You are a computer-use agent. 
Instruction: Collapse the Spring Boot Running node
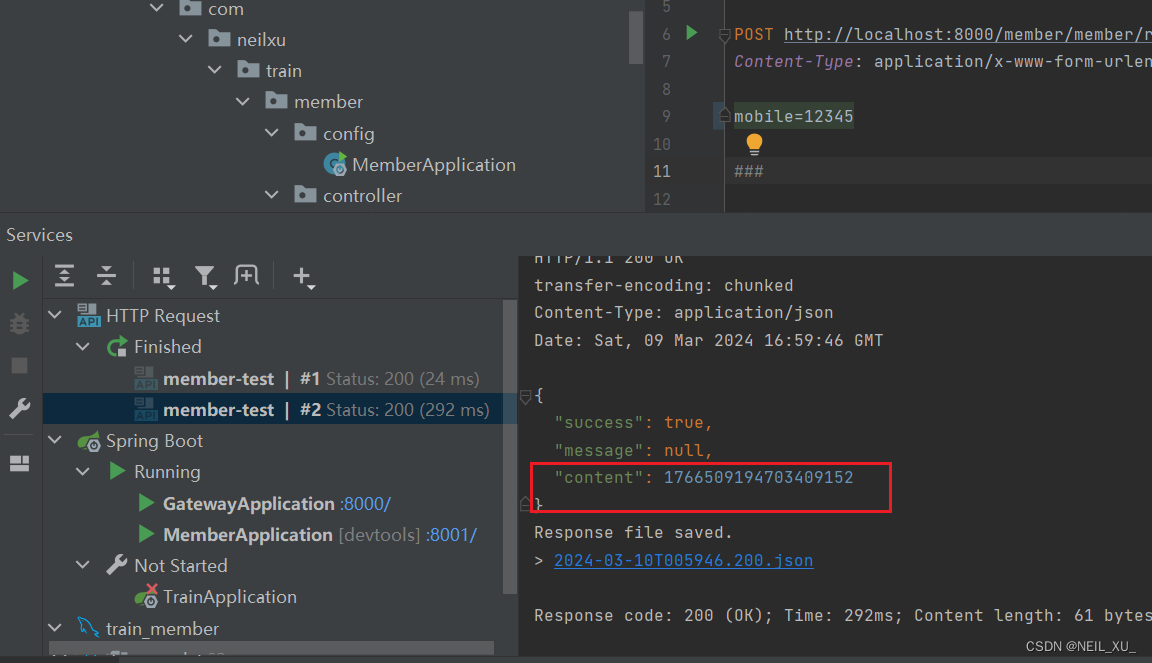point(82,471)
